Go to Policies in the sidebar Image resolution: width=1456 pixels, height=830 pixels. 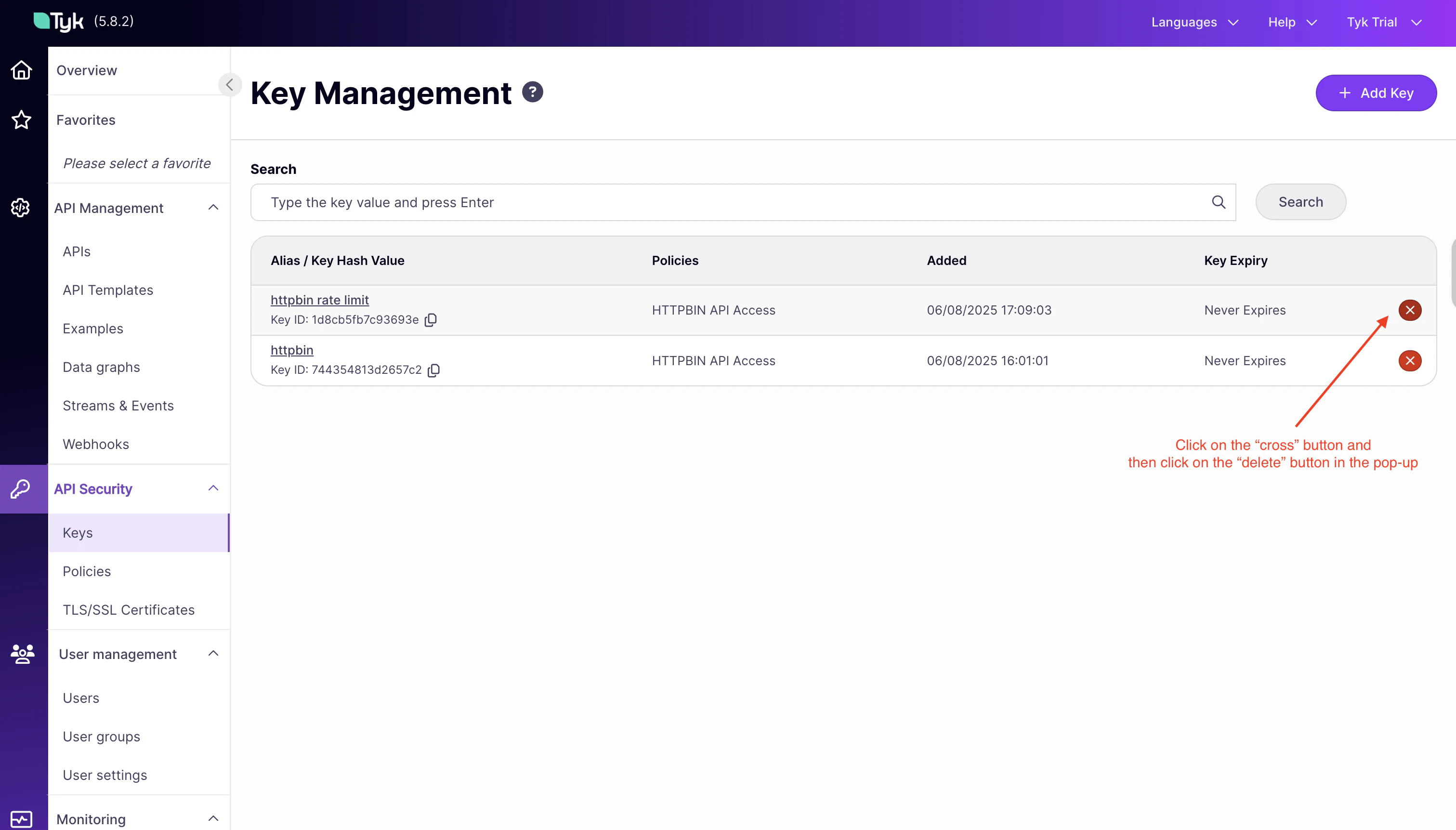pyautogui.click(x=87, y=571)
